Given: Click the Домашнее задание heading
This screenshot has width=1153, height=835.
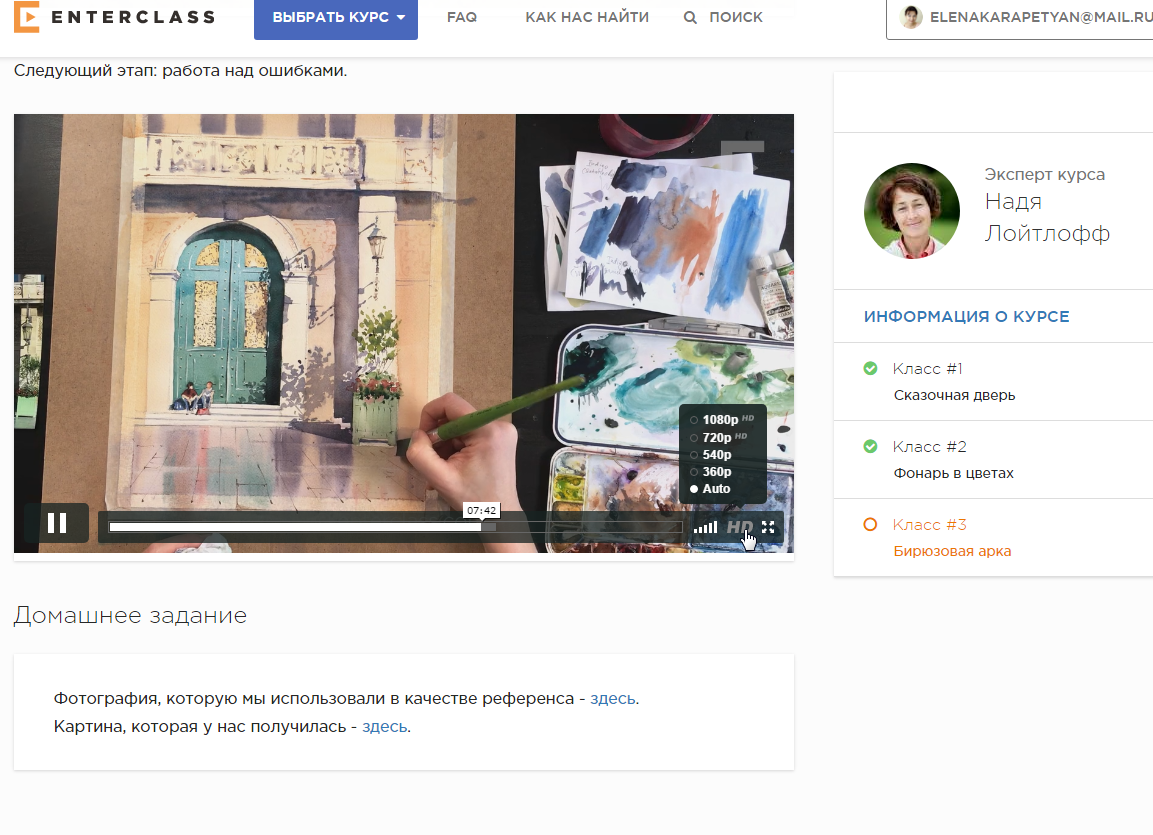Looking at the screenshot, I should (x=130, y=615).
